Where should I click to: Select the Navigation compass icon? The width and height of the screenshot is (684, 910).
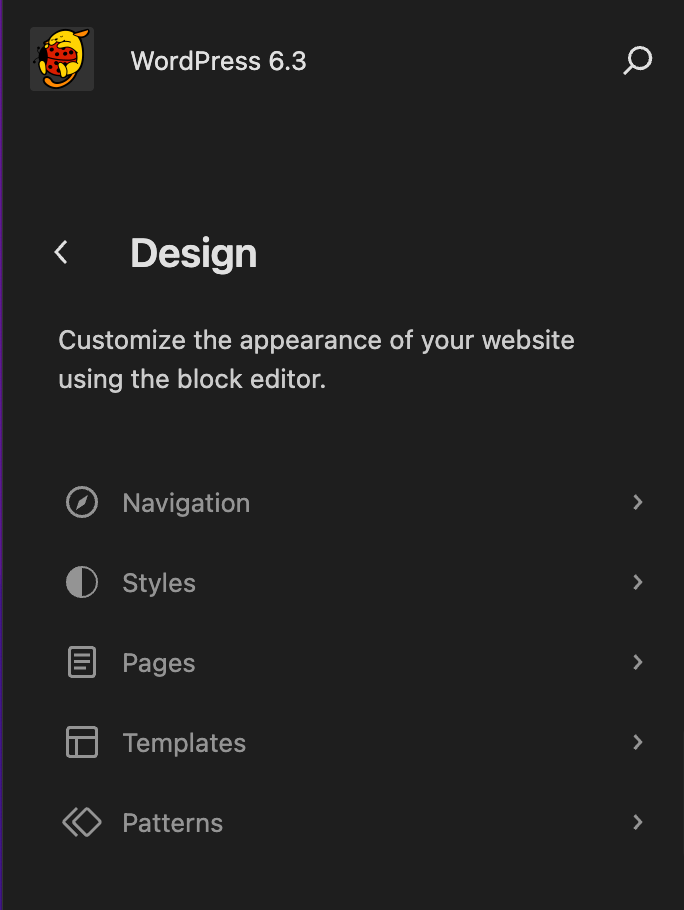(82, 502)
